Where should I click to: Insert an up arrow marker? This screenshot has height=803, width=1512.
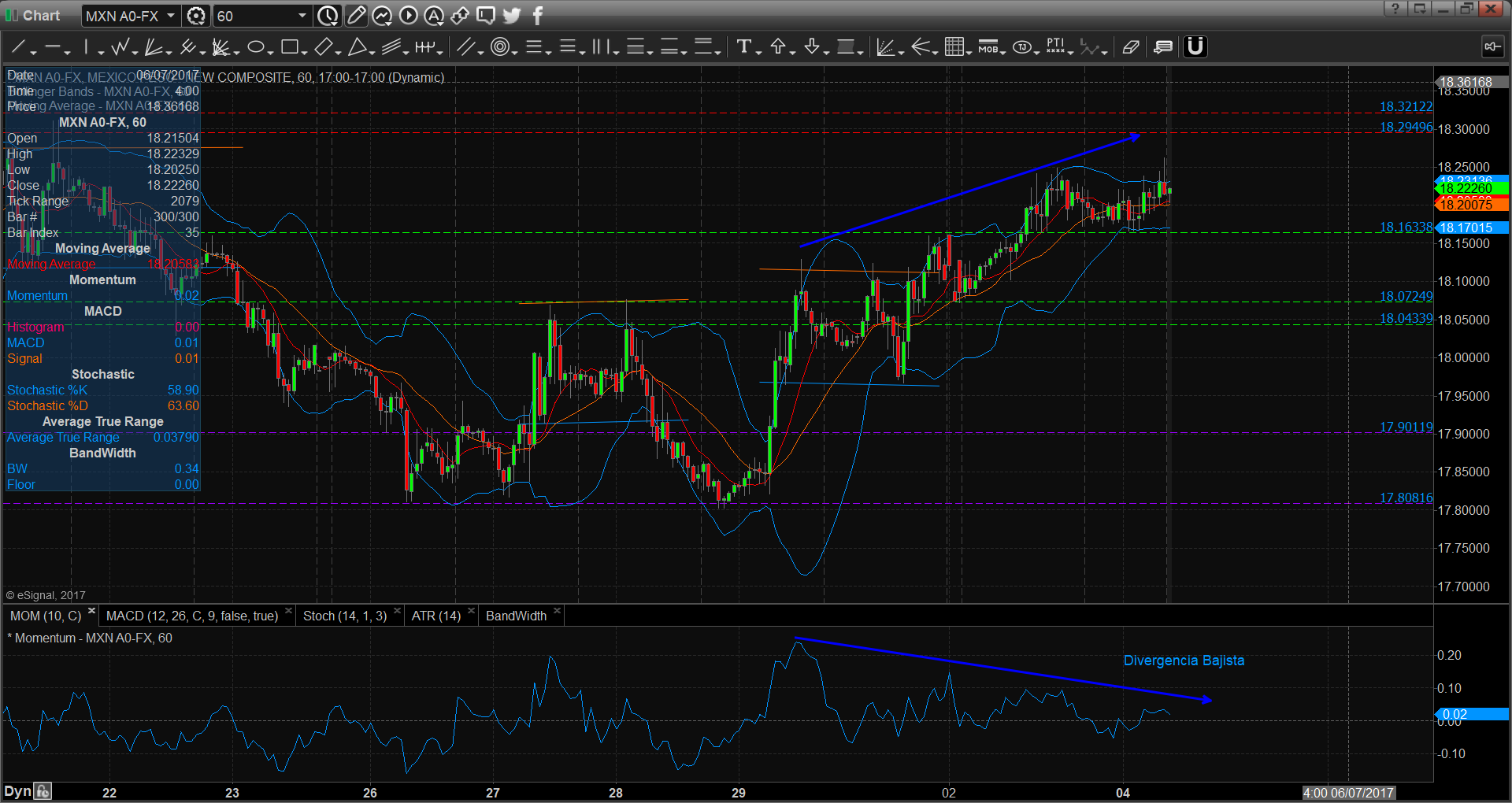tap(778, 47)
